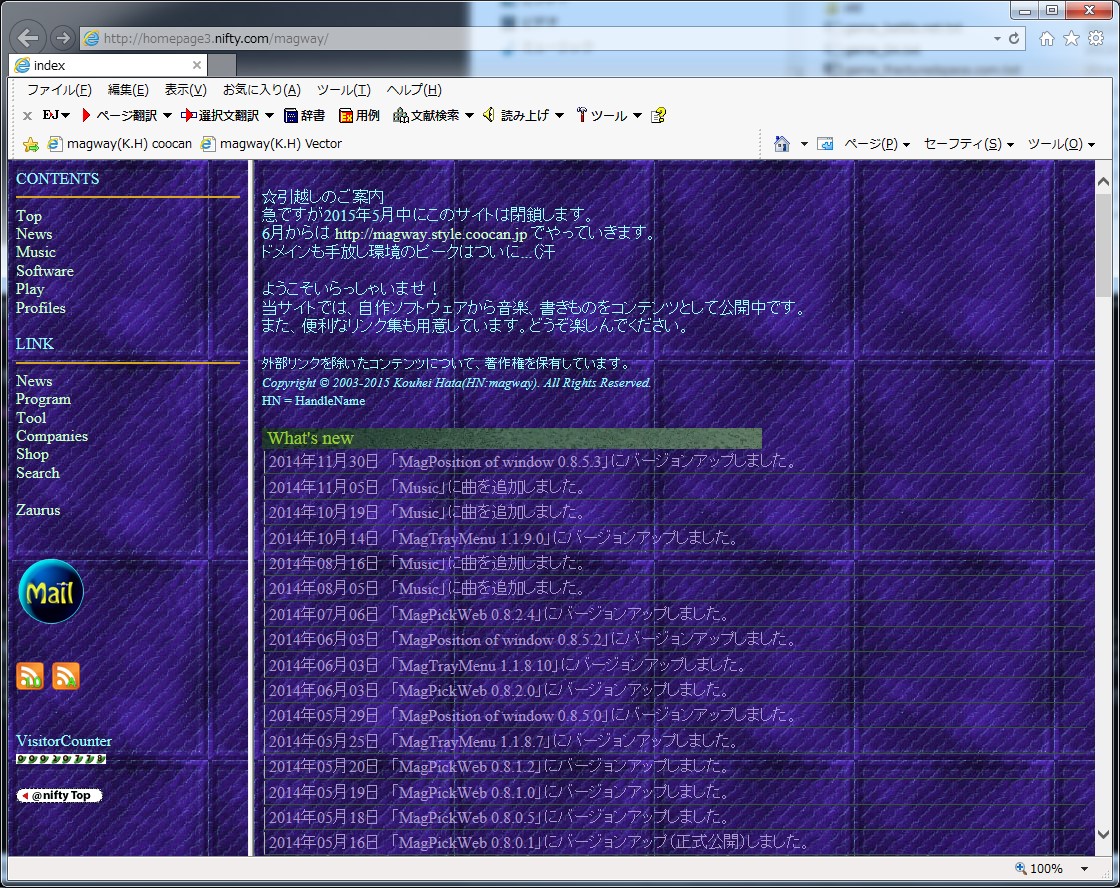Open the 表示(V) menu
The width and height of the screenshot is (1120, 888).
(x=185, y=90)
